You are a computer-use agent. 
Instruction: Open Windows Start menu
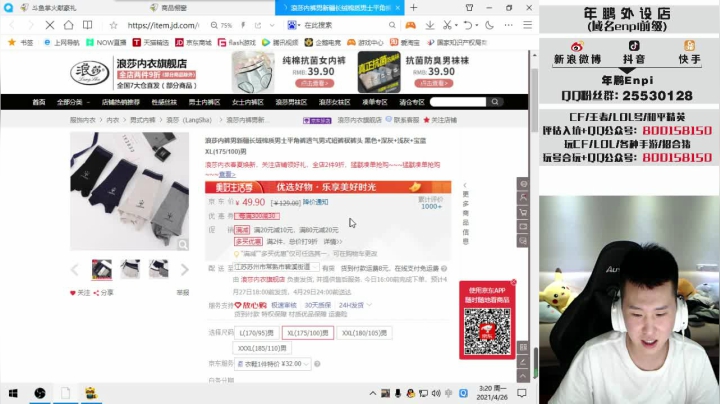coord(13,393)
